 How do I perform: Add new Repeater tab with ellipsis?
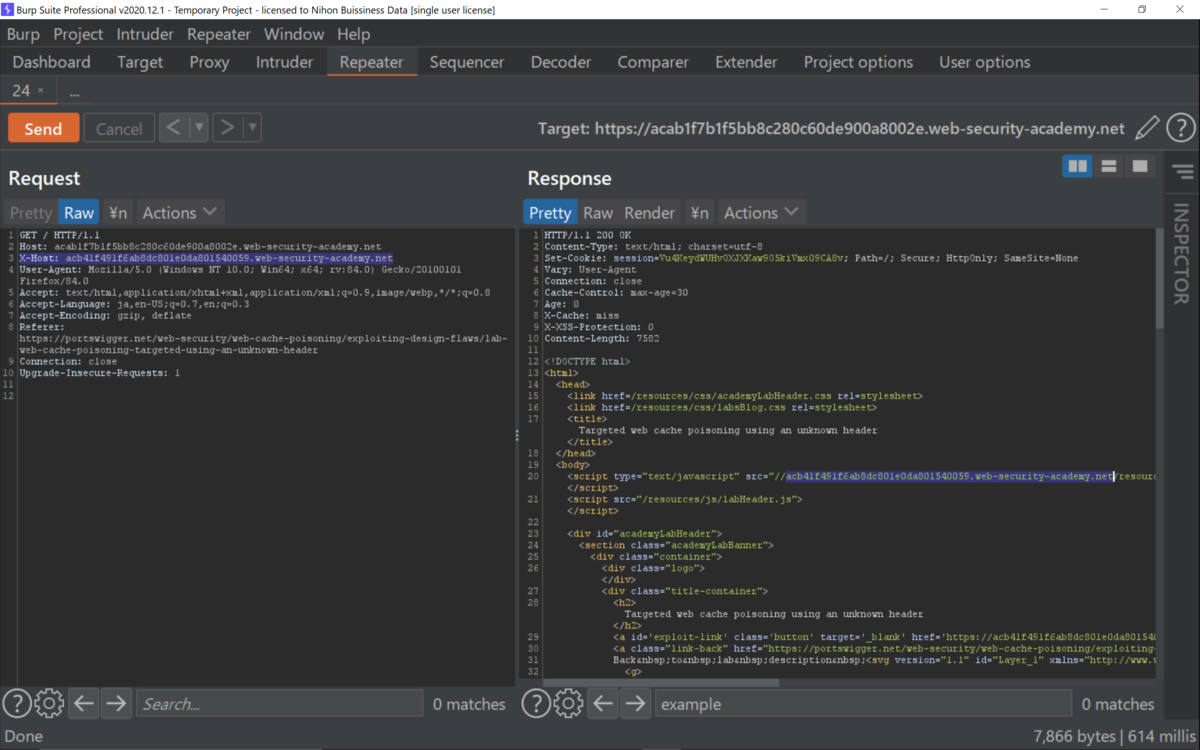coord(74,92)
